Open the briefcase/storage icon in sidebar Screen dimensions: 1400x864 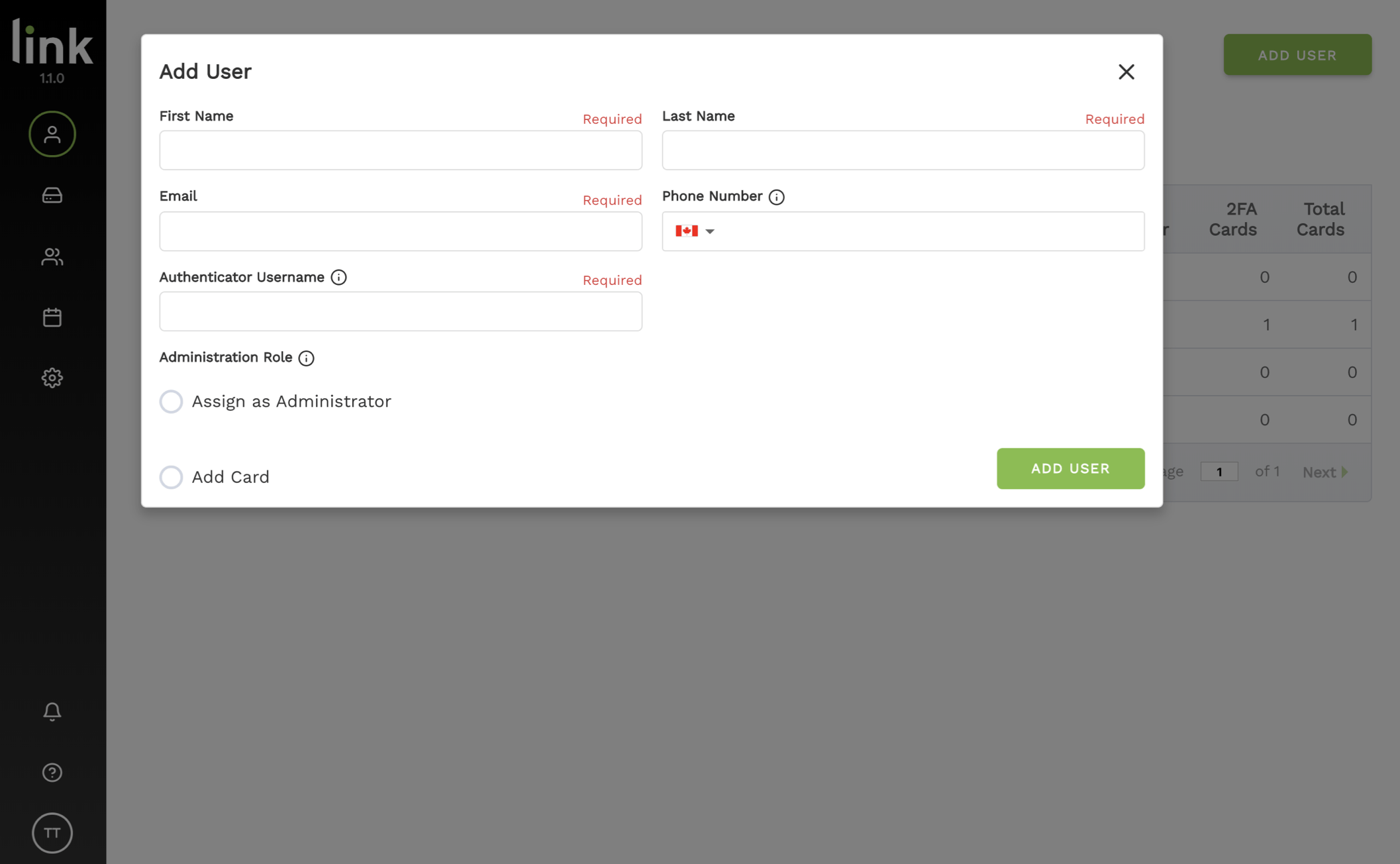(52, 195)
